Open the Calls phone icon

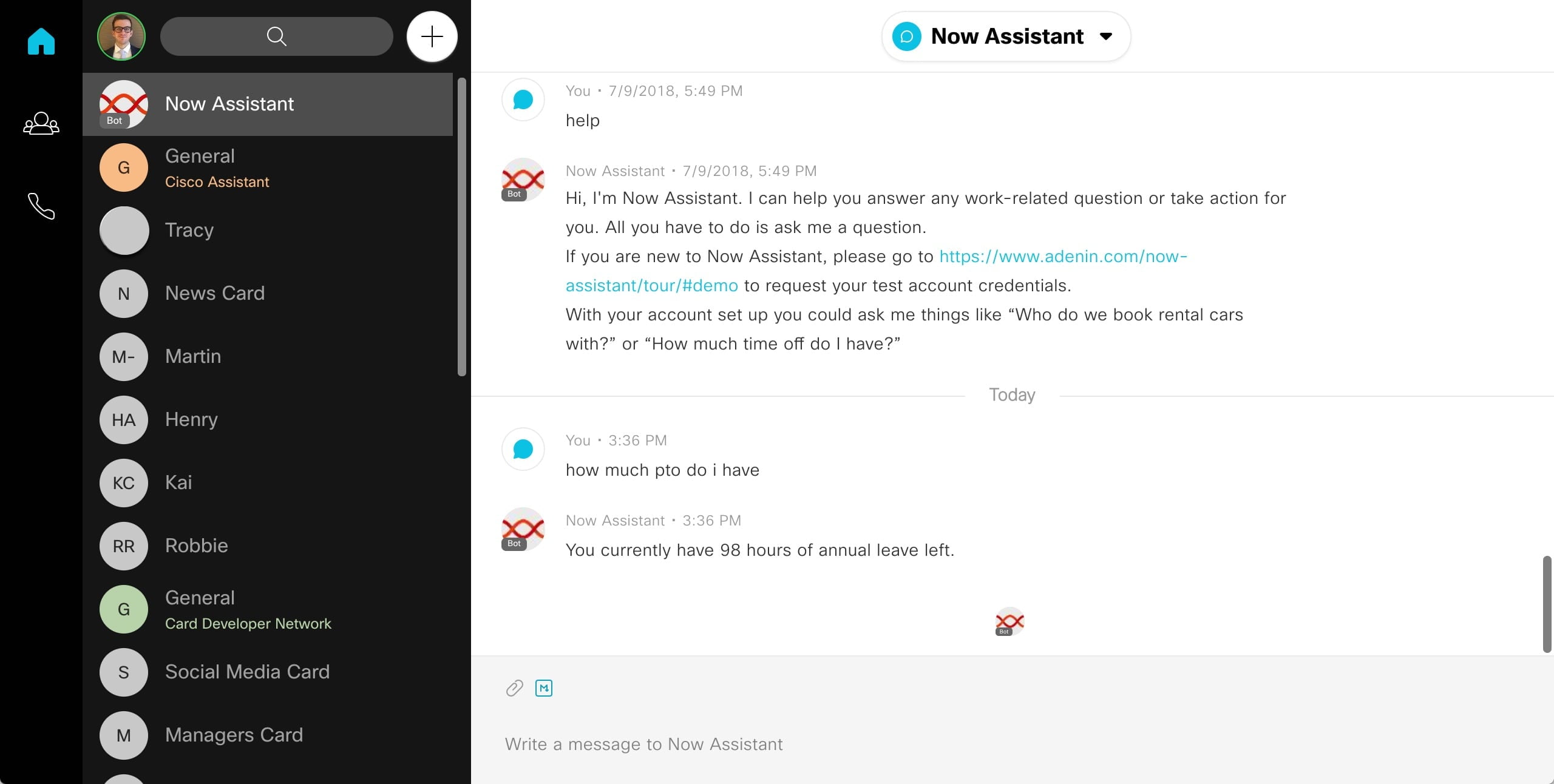pyautogui.click(x=41, y=206)
